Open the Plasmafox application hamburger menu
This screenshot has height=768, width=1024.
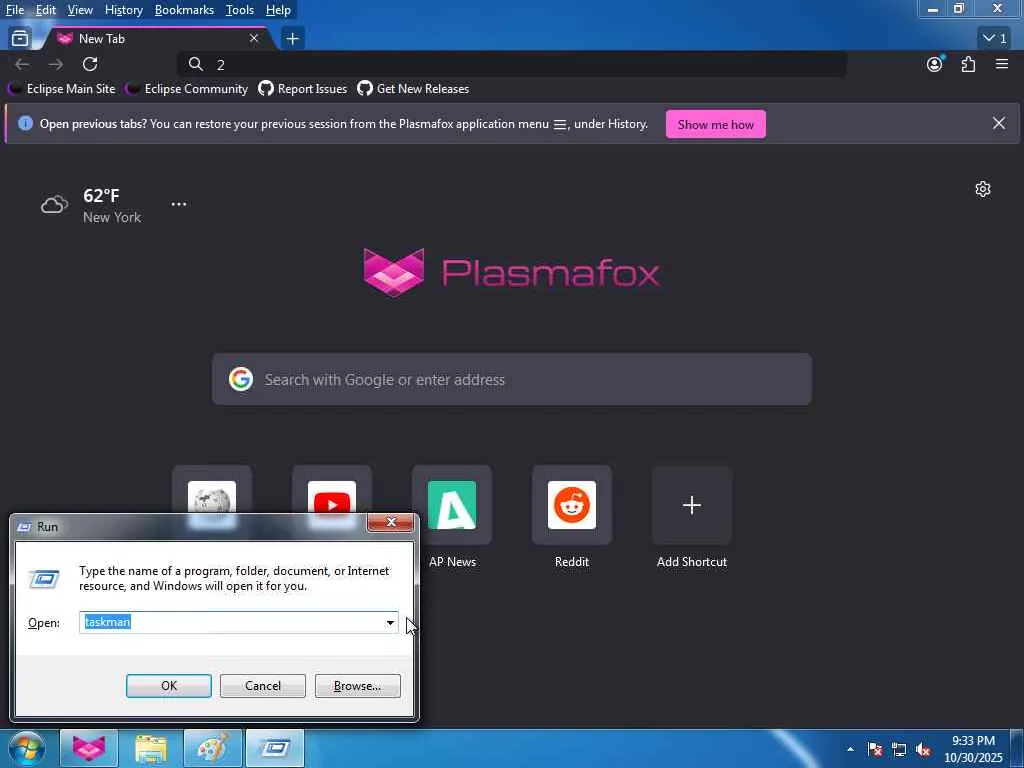tap(1002, 64)
